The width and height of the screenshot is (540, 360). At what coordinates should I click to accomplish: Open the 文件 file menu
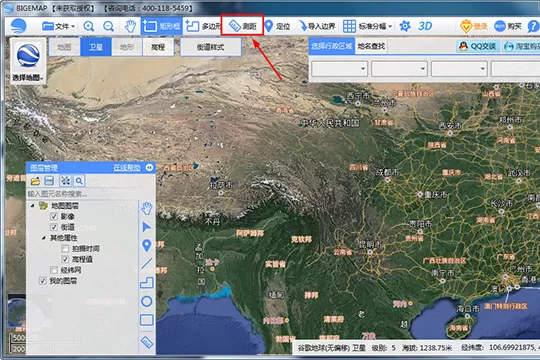click(x=58, y=26)
